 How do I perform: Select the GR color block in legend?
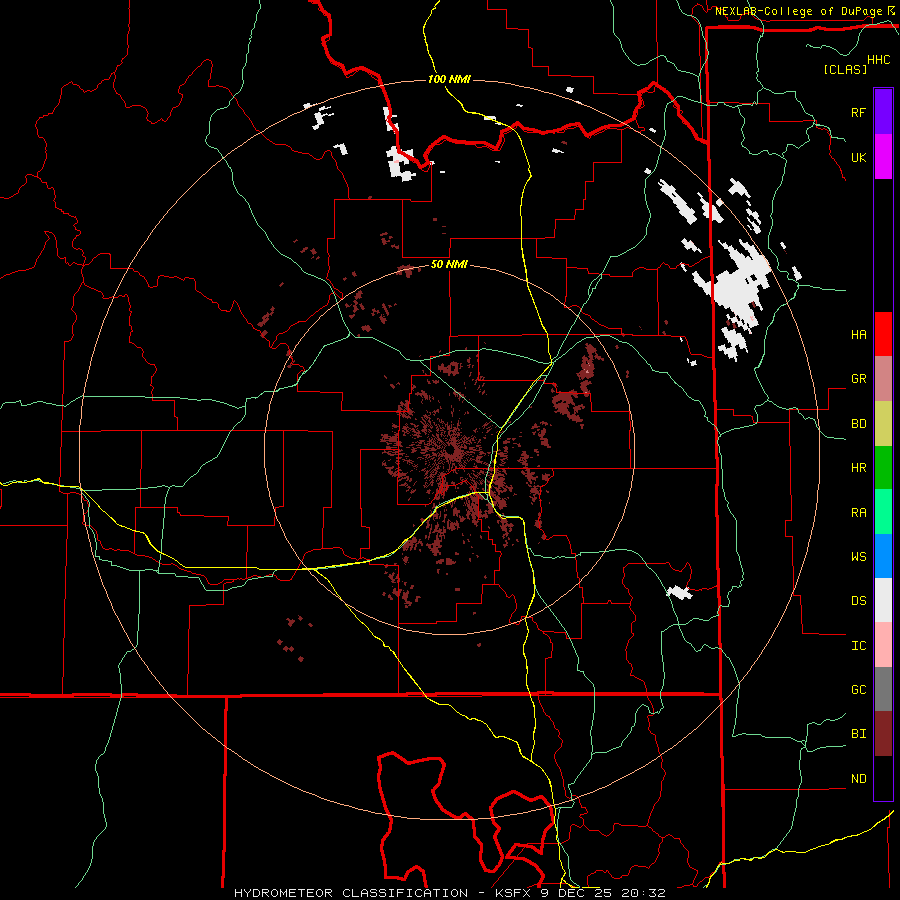(x=883, y=379)
